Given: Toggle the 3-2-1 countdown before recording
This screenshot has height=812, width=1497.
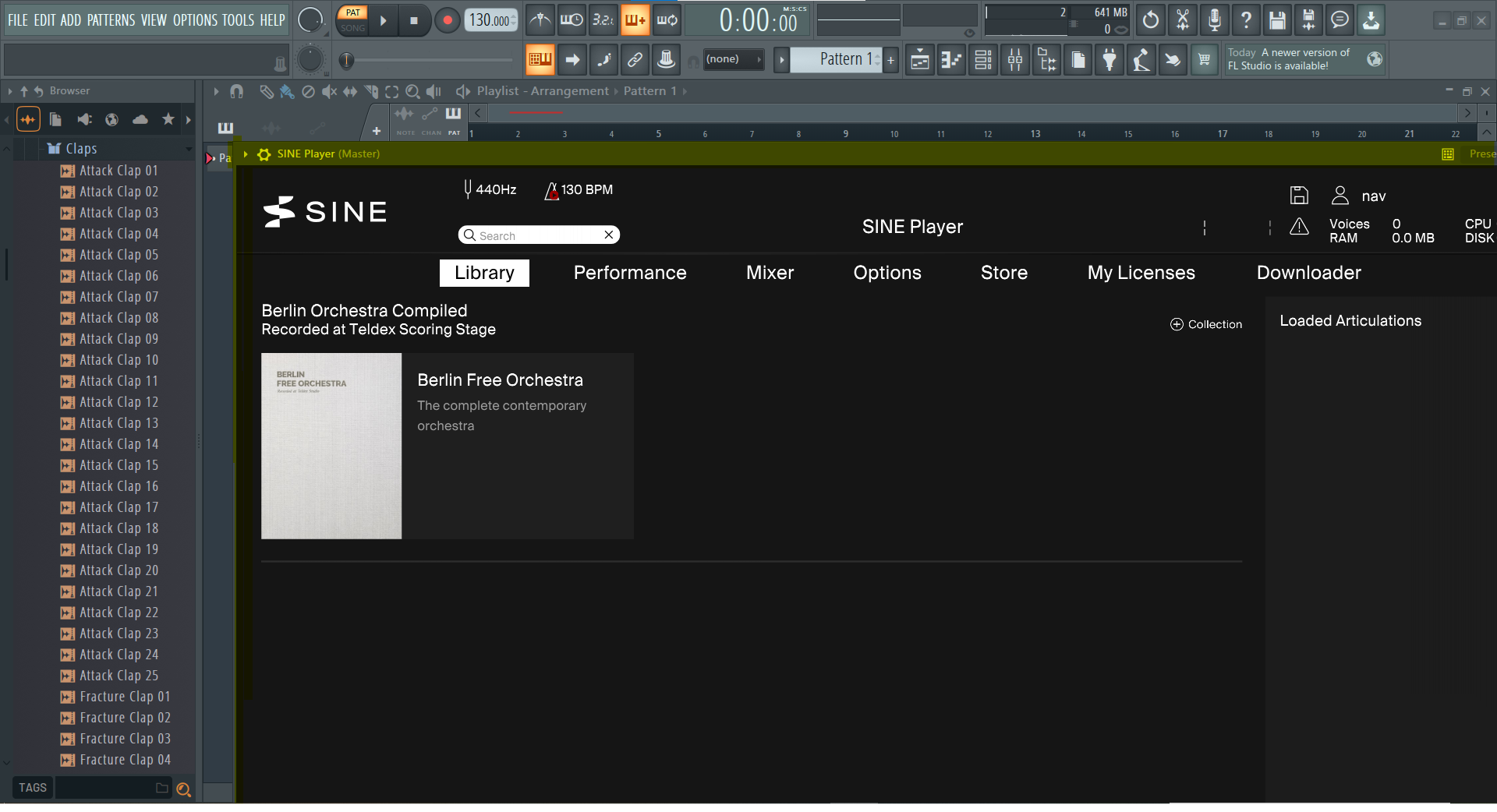Looking at the screenshot, I should [x=603, y=20].
